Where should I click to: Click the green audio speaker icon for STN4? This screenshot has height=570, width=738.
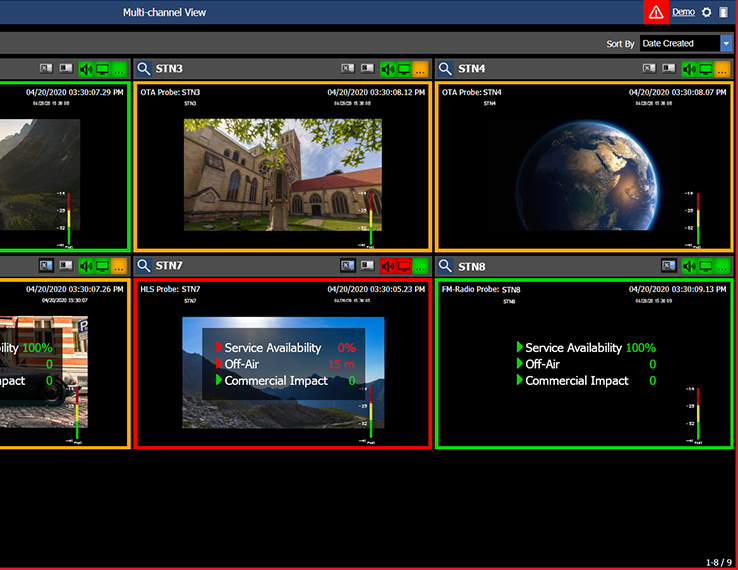coord(690,69)
